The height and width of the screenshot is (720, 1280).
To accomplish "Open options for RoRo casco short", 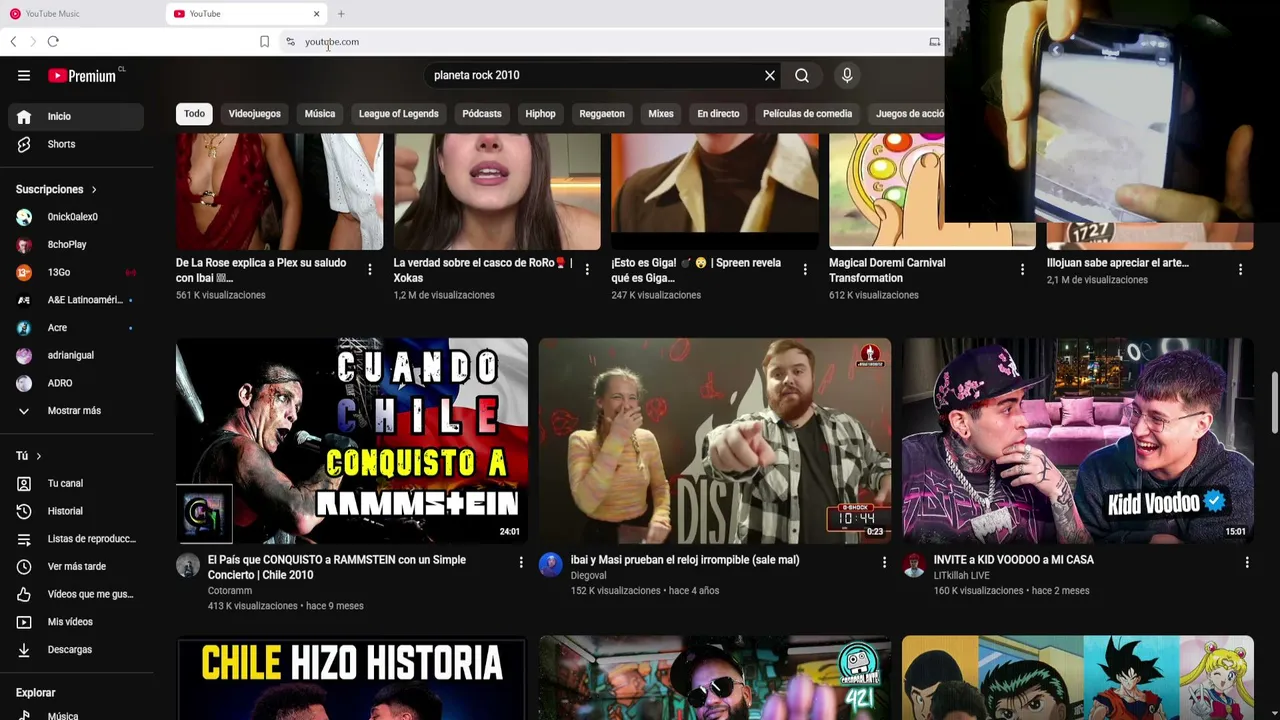I will (x=587, y=269).
